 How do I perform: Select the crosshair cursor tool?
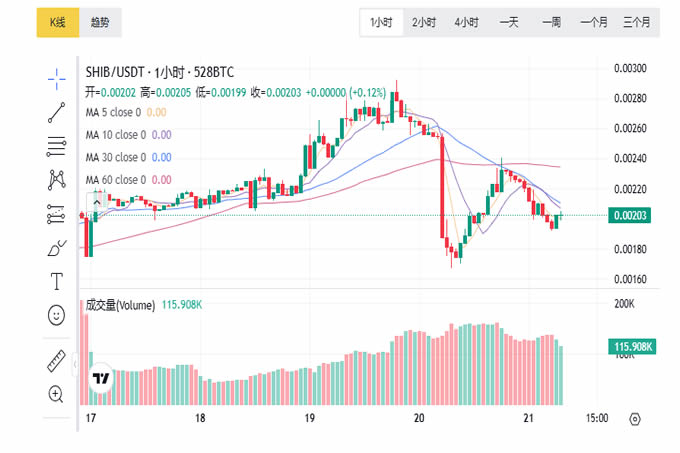coord(56,79)
